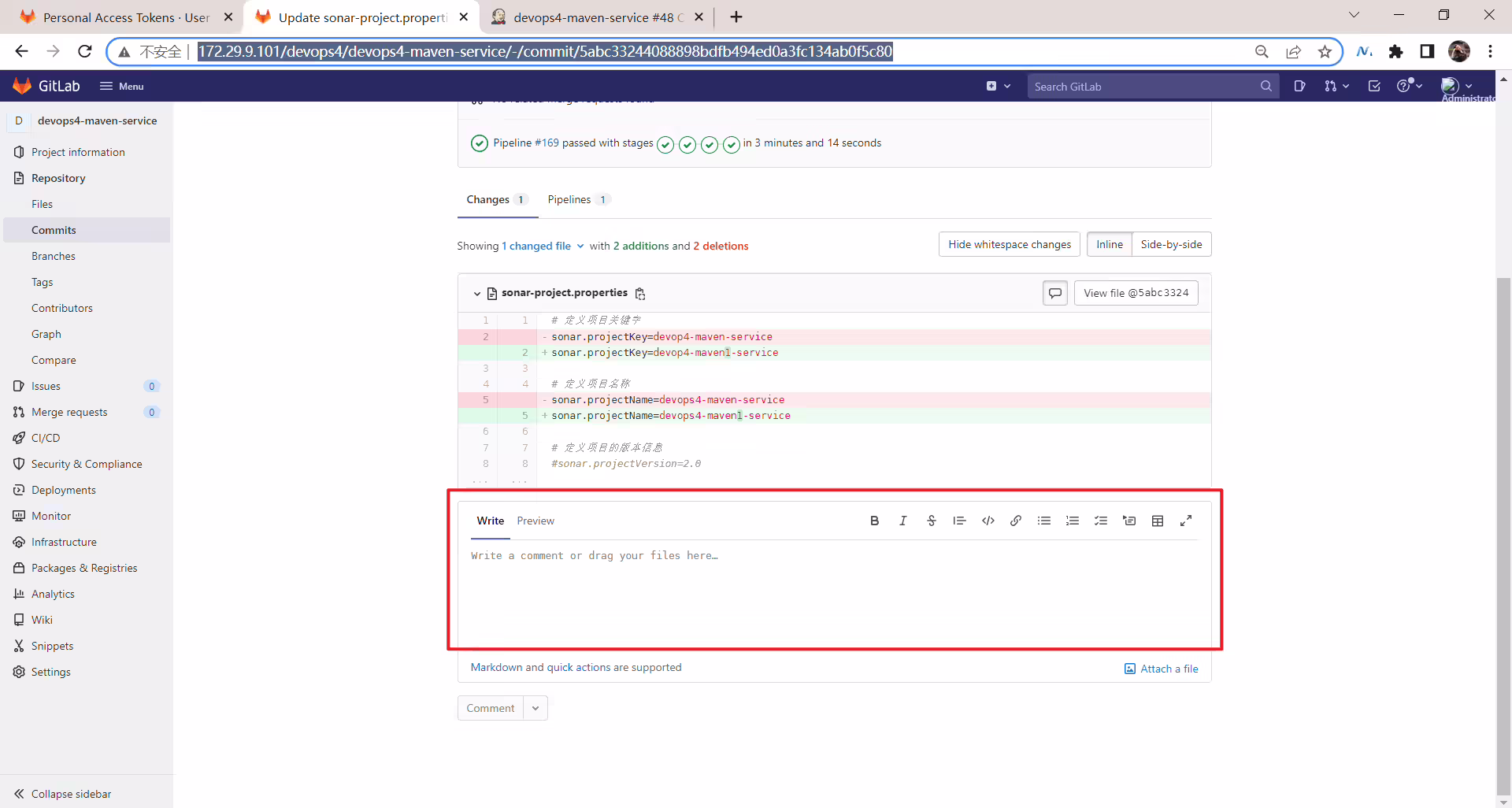This screenshot has height=808, width=1512.
Task: Select Inline diff view
Action: pyautogui.click(x=1110, y=244)
